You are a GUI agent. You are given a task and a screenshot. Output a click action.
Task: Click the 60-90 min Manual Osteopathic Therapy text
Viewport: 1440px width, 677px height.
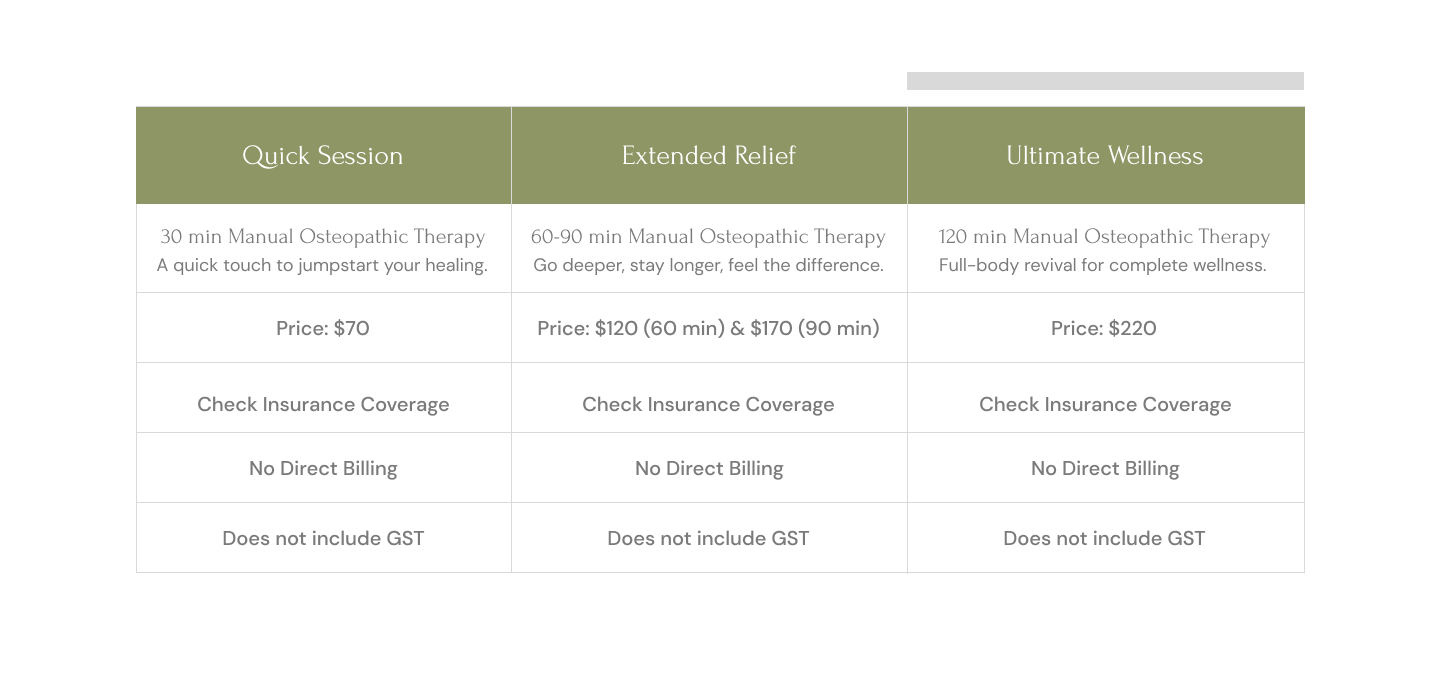pyautogui.click(x=708, y=237)
